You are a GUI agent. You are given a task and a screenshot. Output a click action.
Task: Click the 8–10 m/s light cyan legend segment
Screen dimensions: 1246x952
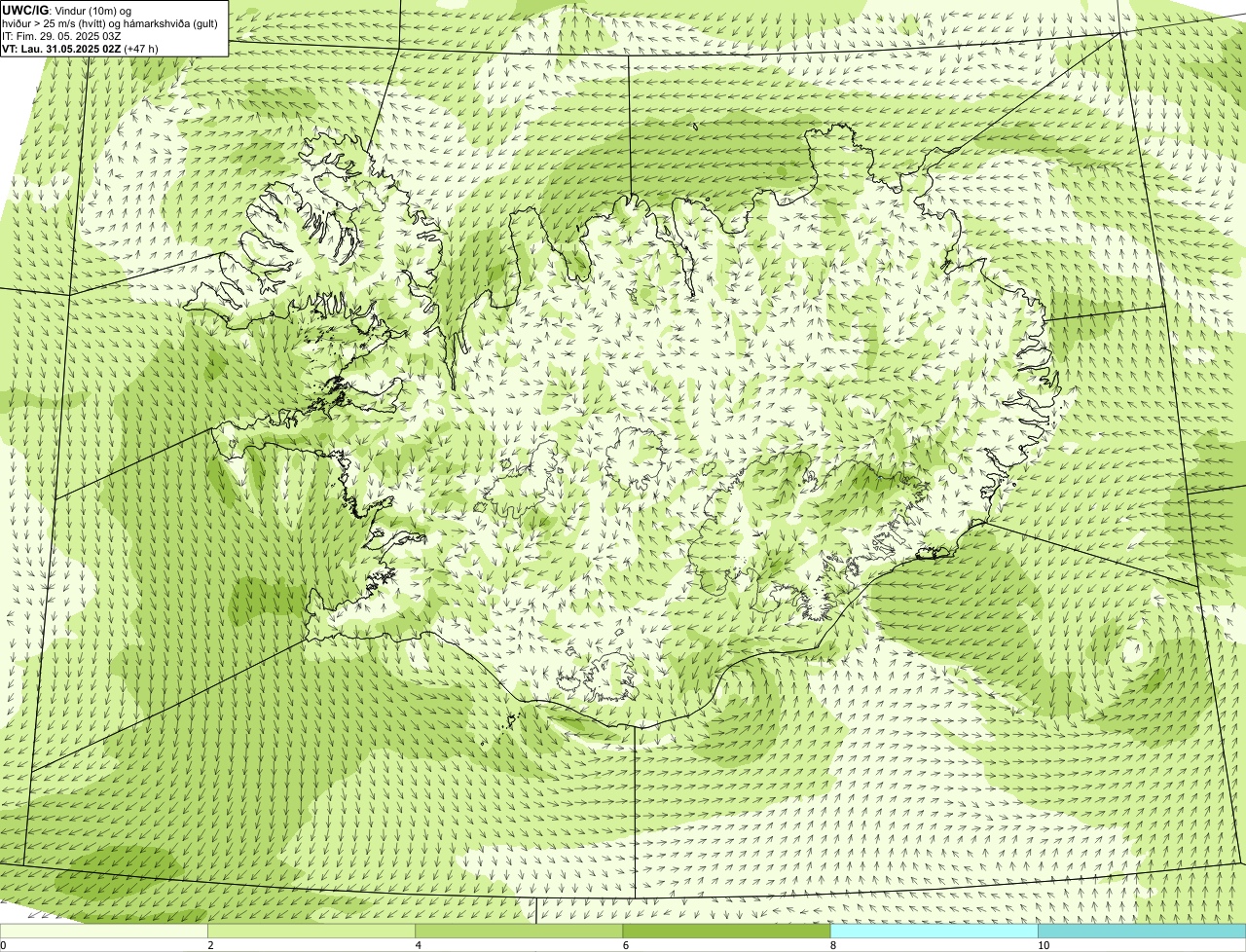(934, 931)
